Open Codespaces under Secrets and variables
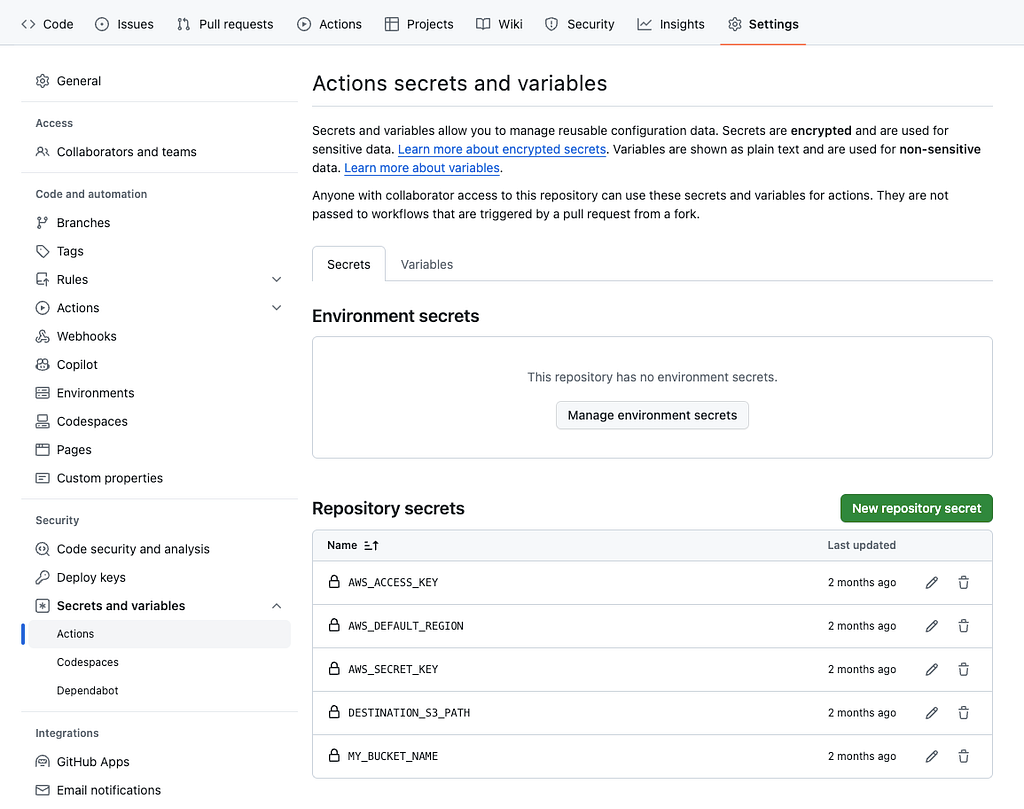Viewport: 1024px width, 809px height. tap(88, 662)
